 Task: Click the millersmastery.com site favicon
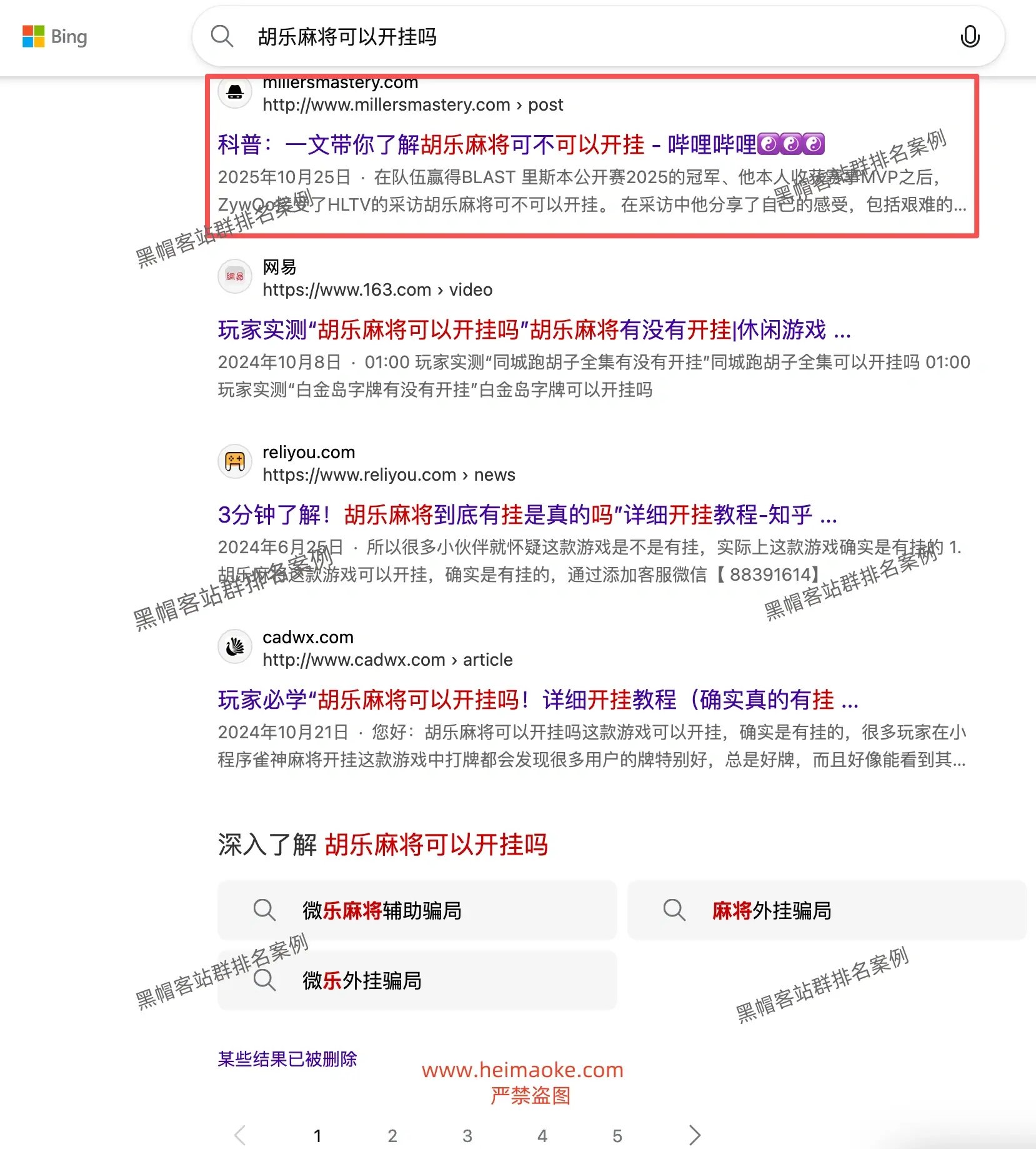[x=235, y=92]
